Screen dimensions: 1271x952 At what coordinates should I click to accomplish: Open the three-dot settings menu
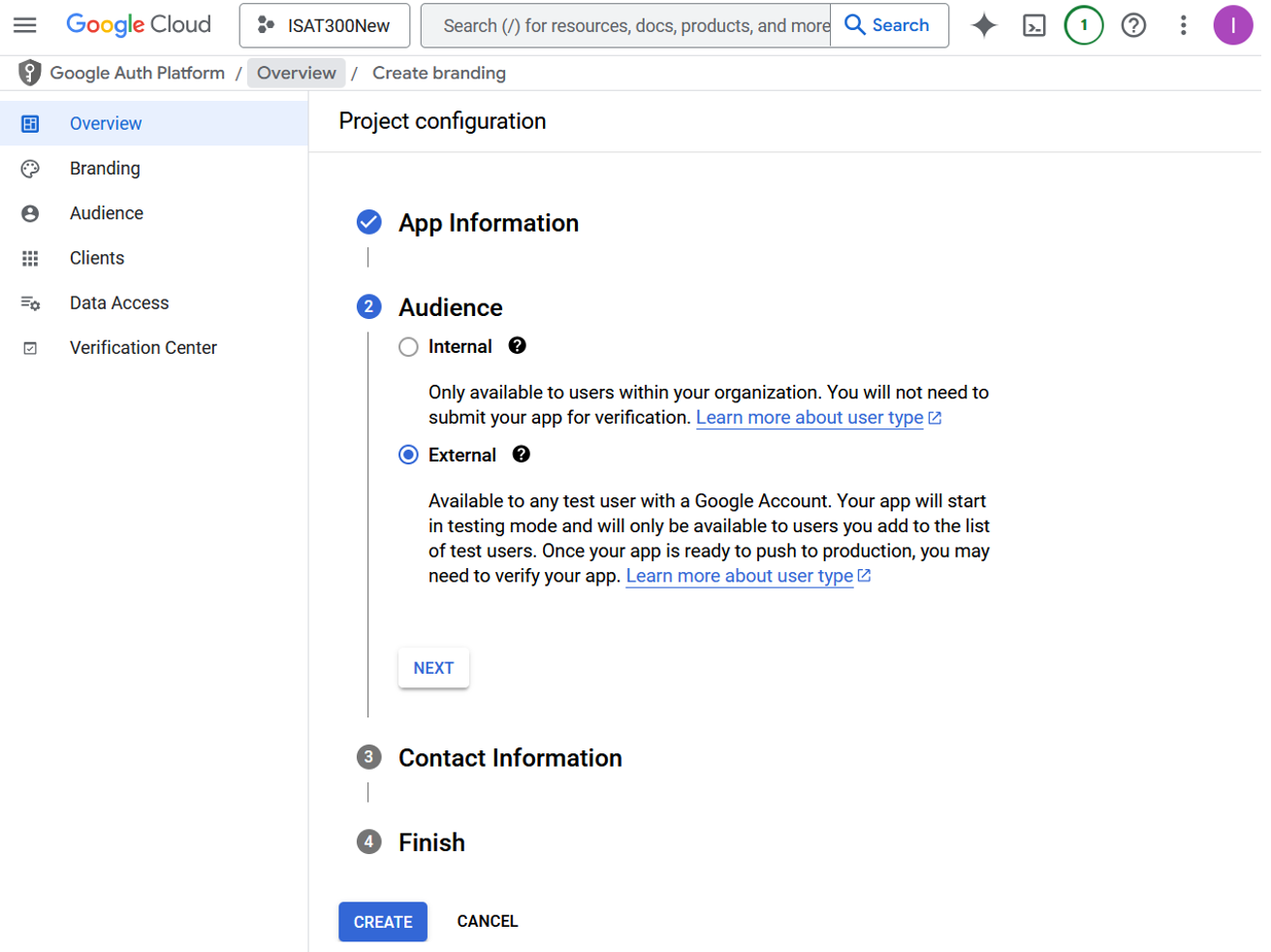1183,25
